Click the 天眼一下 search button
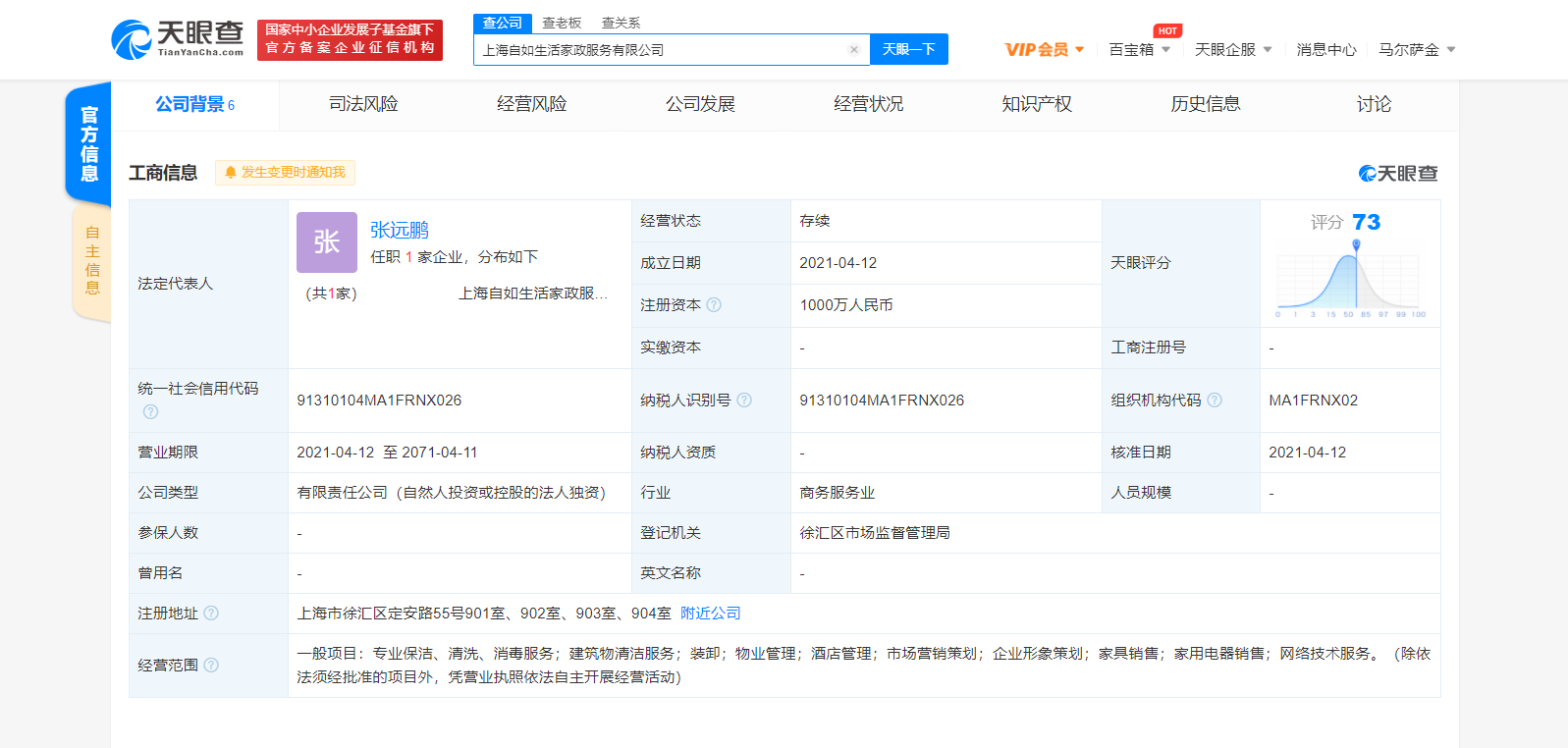 [909, 49]
